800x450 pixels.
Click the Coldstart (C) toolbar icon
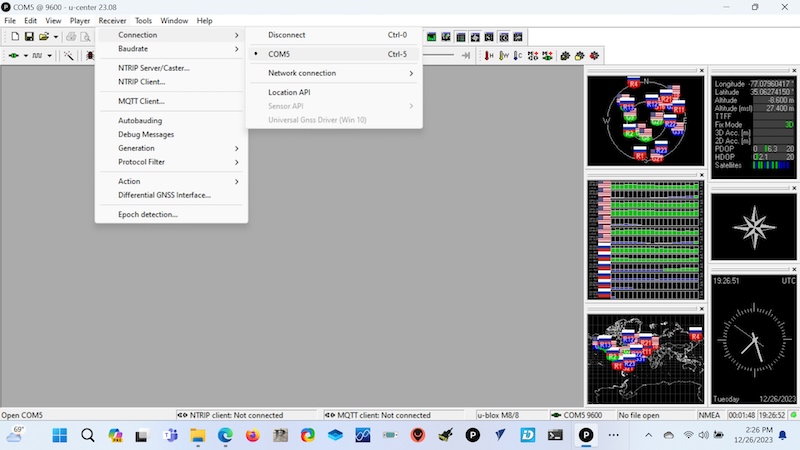coord(518,55)
